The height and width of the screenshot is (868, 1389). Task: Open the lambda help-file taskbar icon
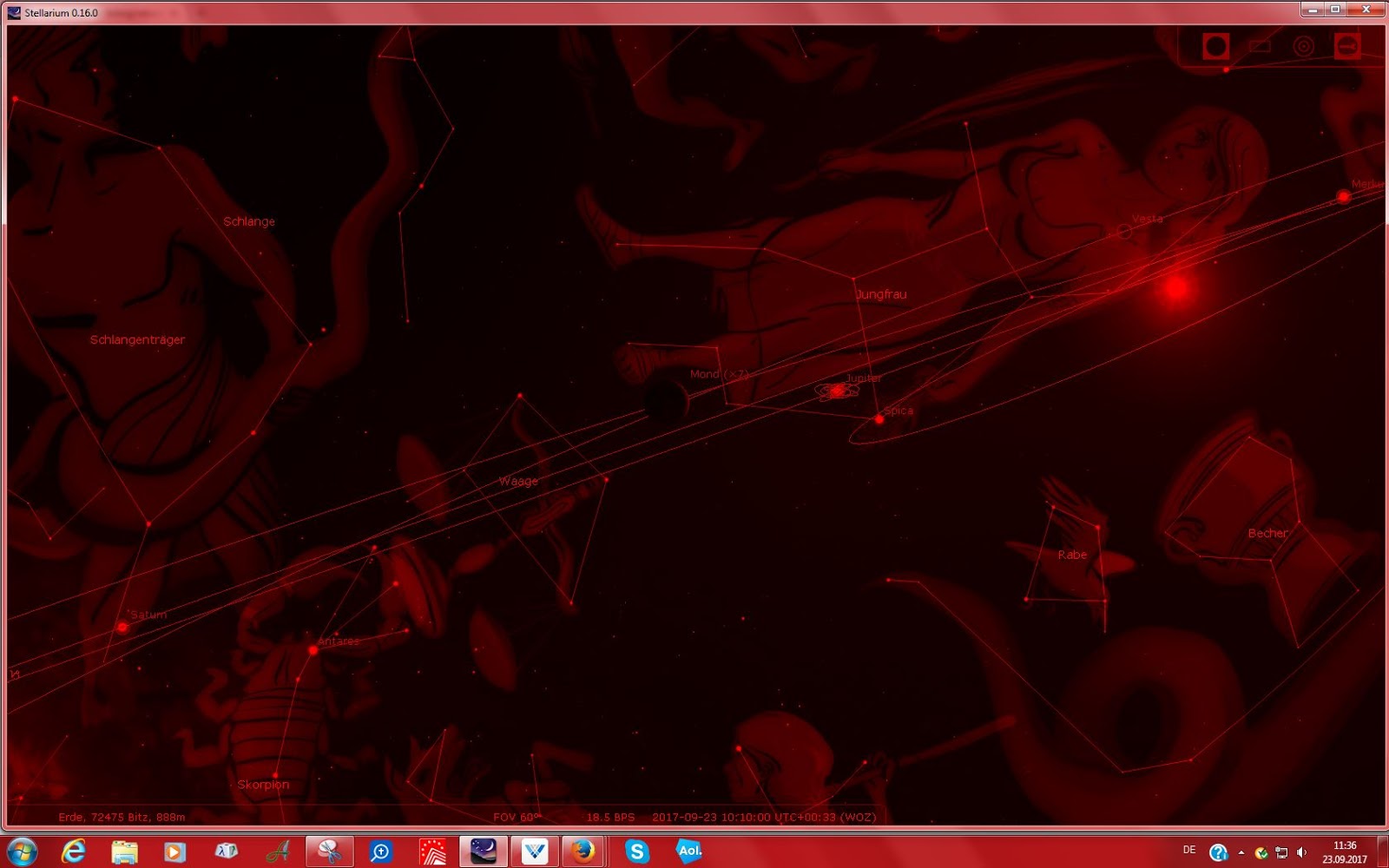[x=226, y=852]
